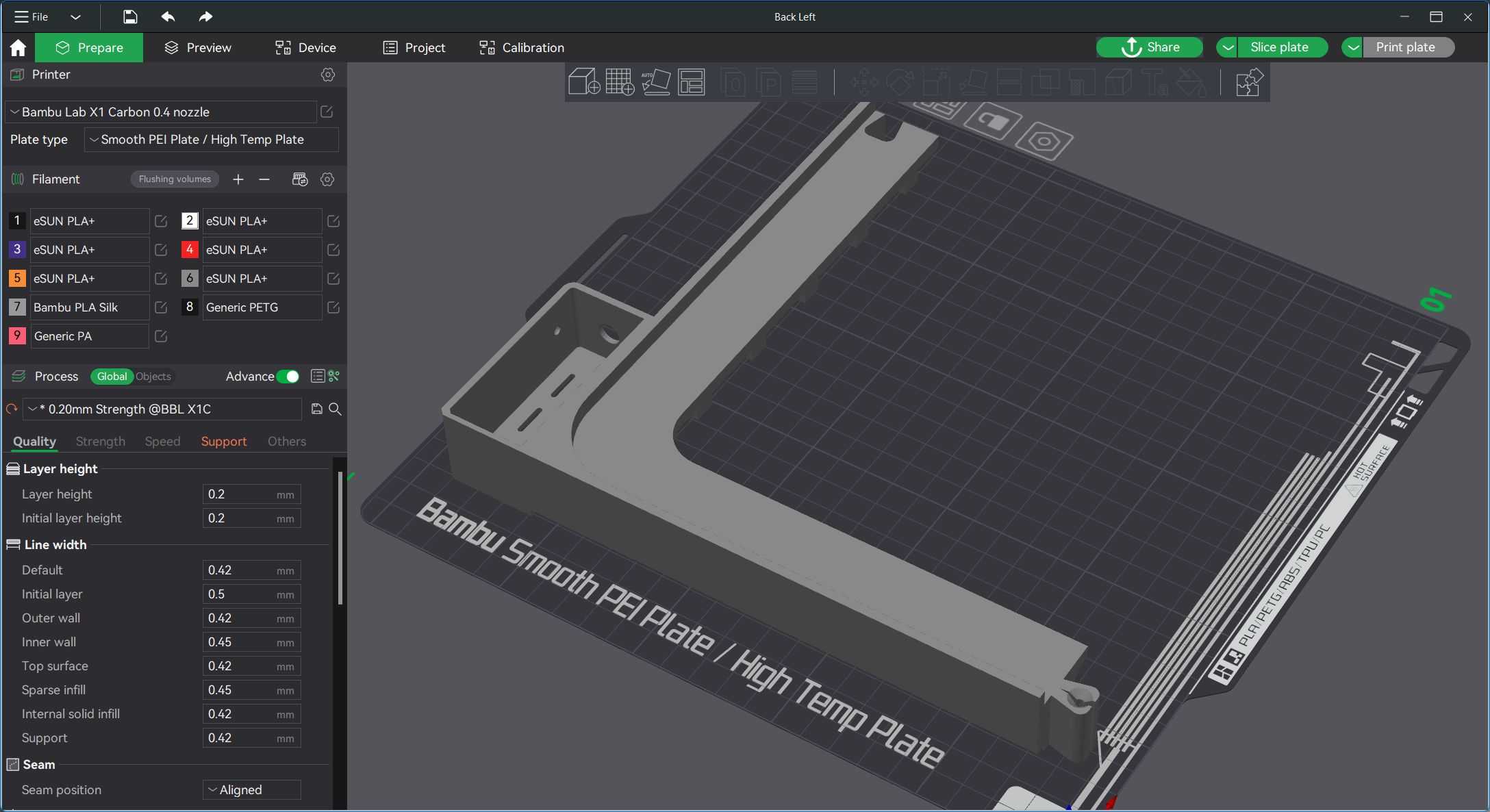Select the Support settings tab
The height and width of the screenshot is (812, 1490).
pos(224,442)
